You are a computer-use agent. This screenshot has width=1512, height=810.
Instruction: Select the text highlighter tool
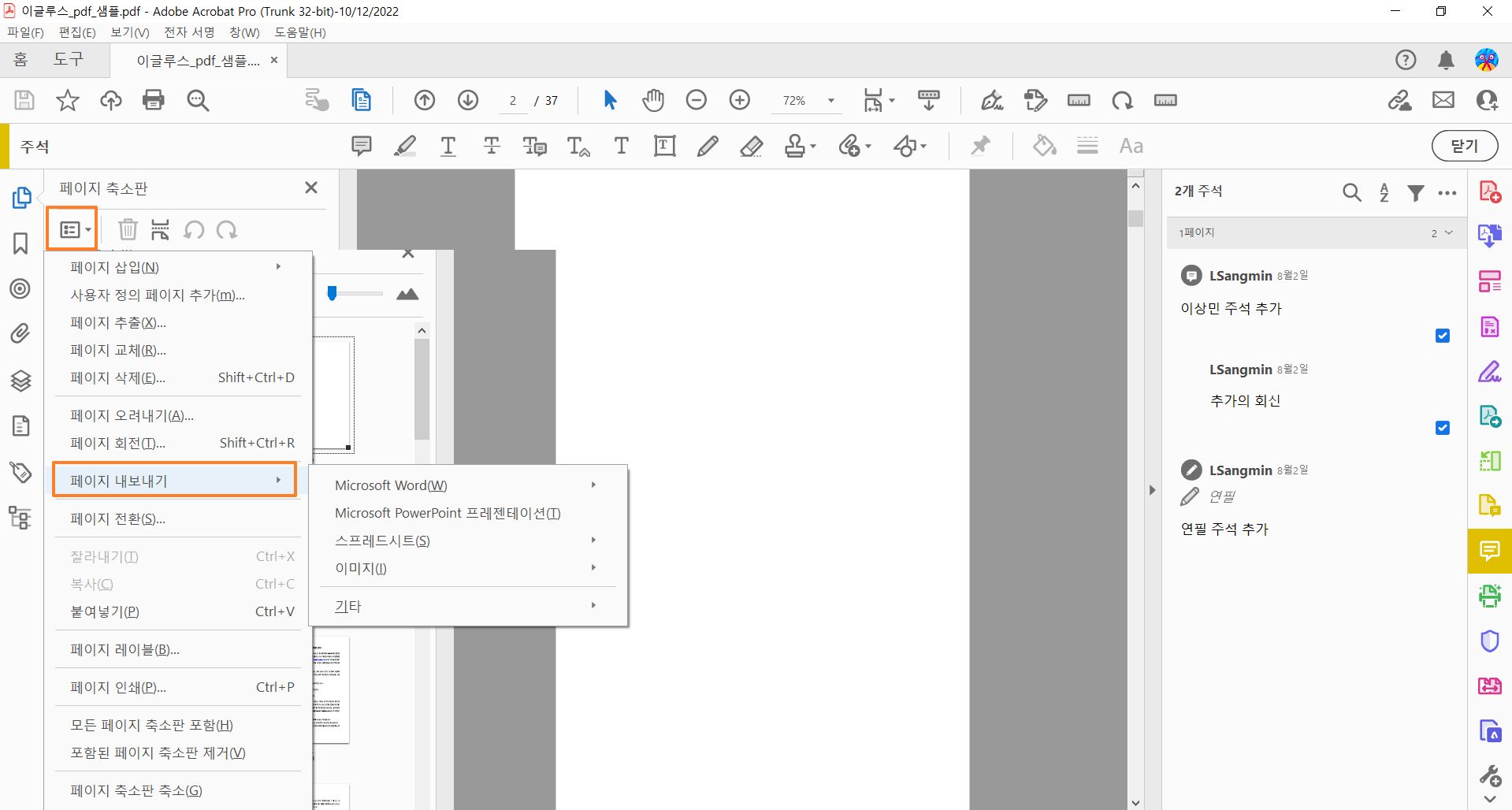tap(405, 146)
